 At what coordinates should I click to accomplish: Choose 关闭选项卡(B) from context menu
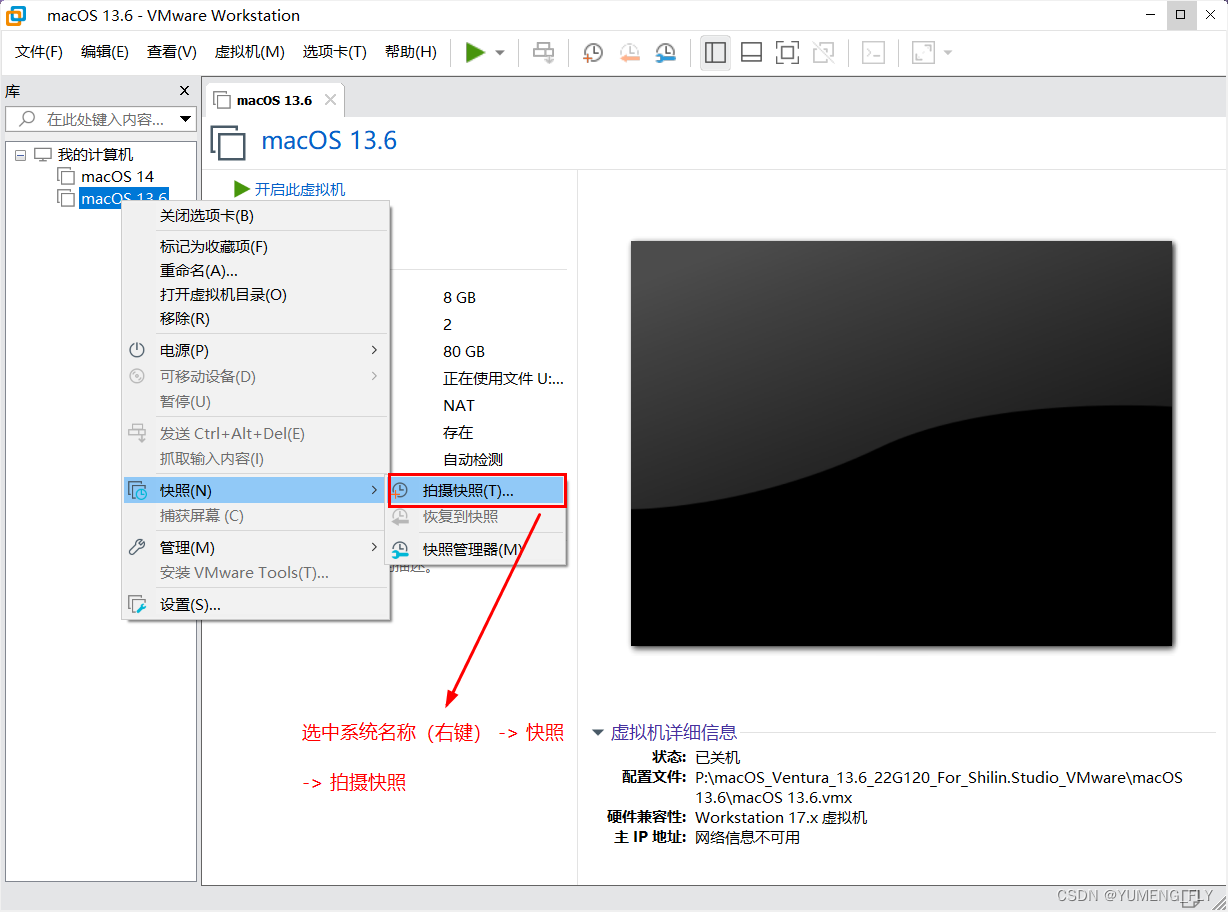[255, 215]
